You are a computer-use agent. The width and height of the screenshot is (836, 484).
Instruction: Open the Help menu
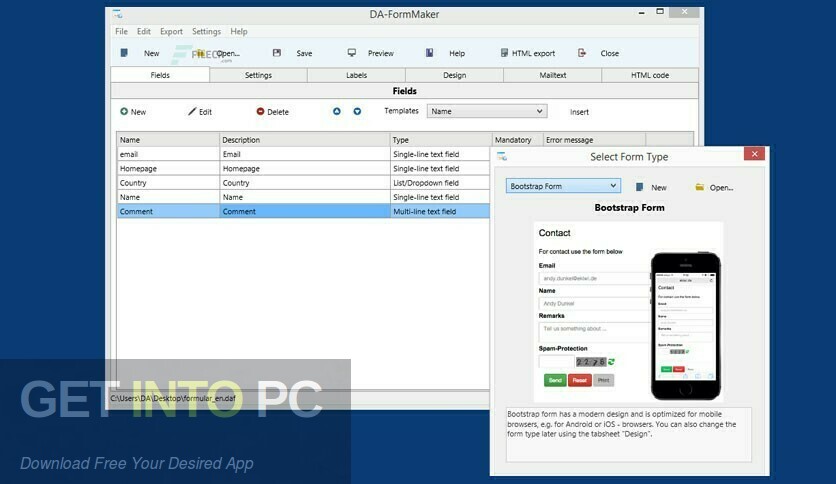(x=239, y=31)
